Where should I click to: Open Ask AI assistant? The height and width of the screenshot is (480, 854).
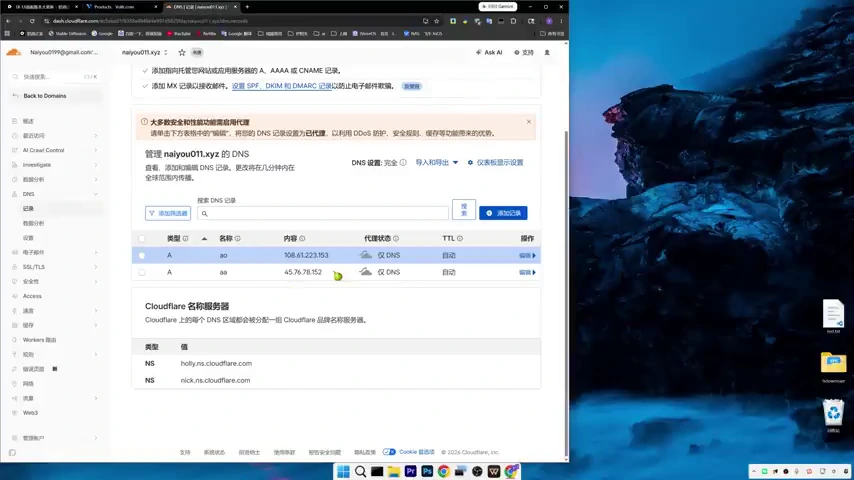point(489,52)
